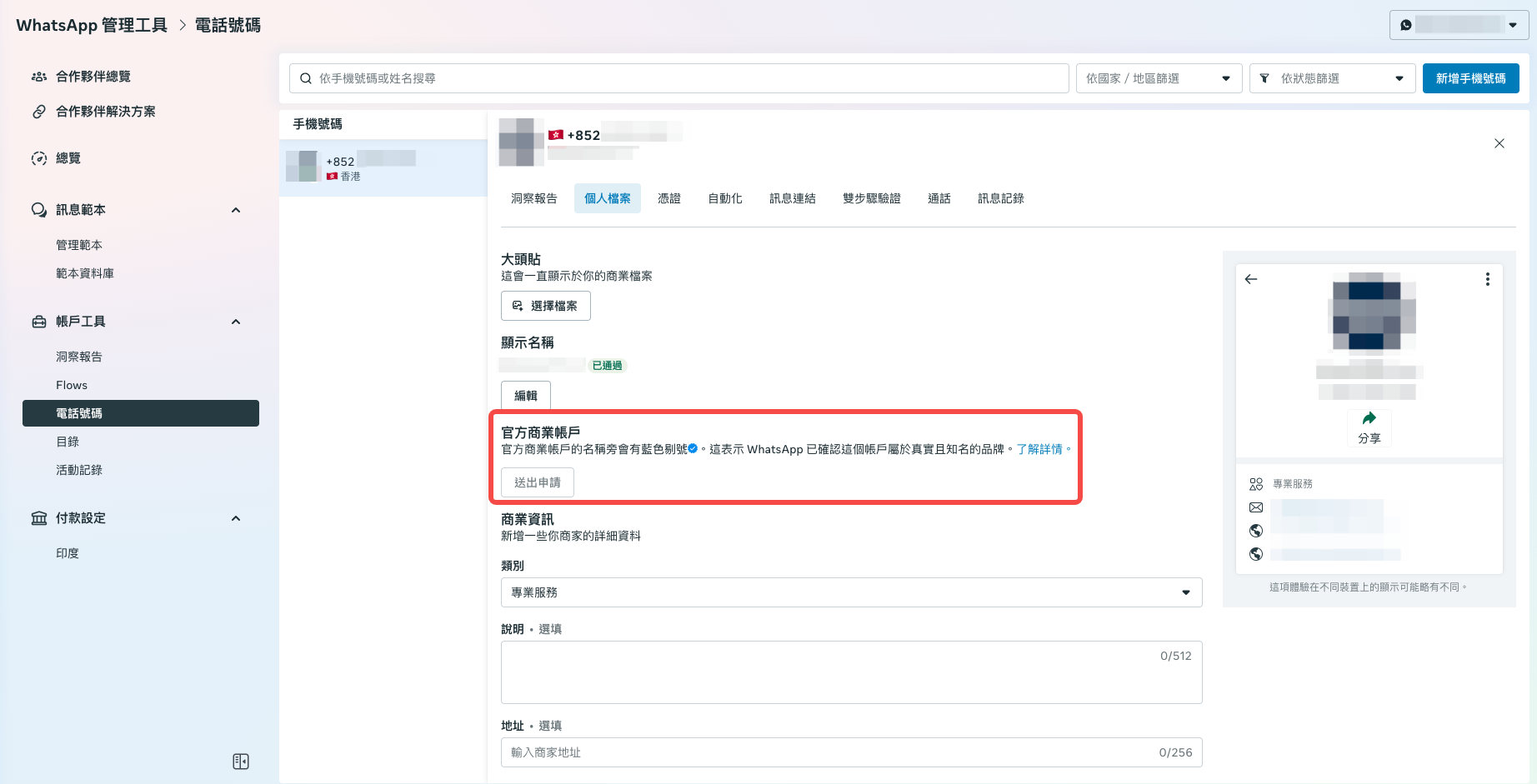Screen dimensions: 1537x784
Task: Click the first globe website icon
Action: pyautogui.click(x=1256, y=531)
